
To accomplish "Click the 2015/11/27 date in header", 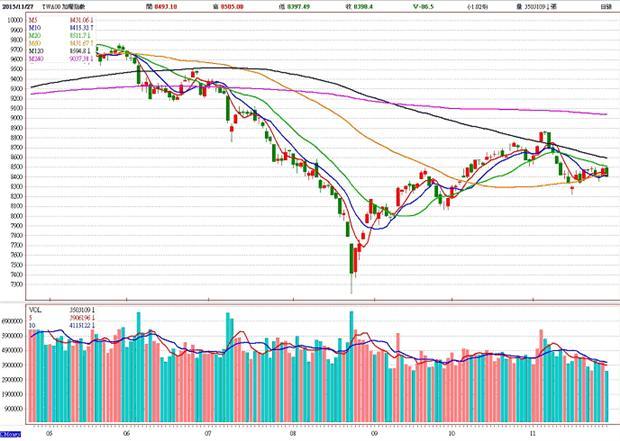I will click(x=21, y=6).
